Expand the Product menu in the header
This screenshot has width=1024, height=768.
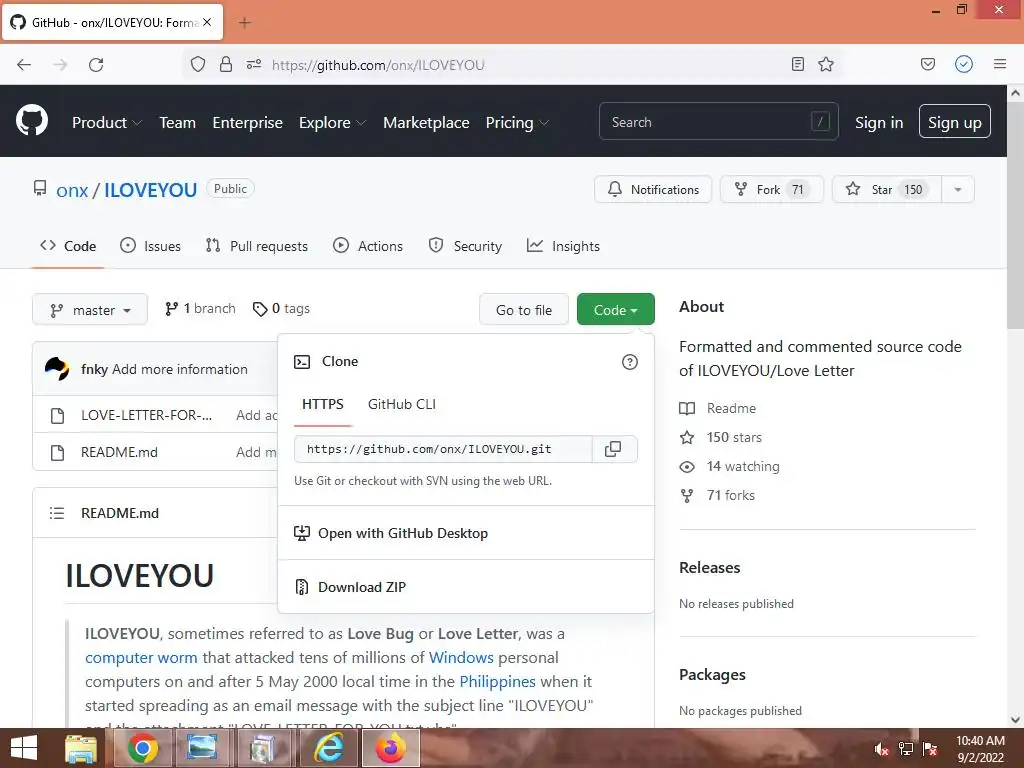106,122
